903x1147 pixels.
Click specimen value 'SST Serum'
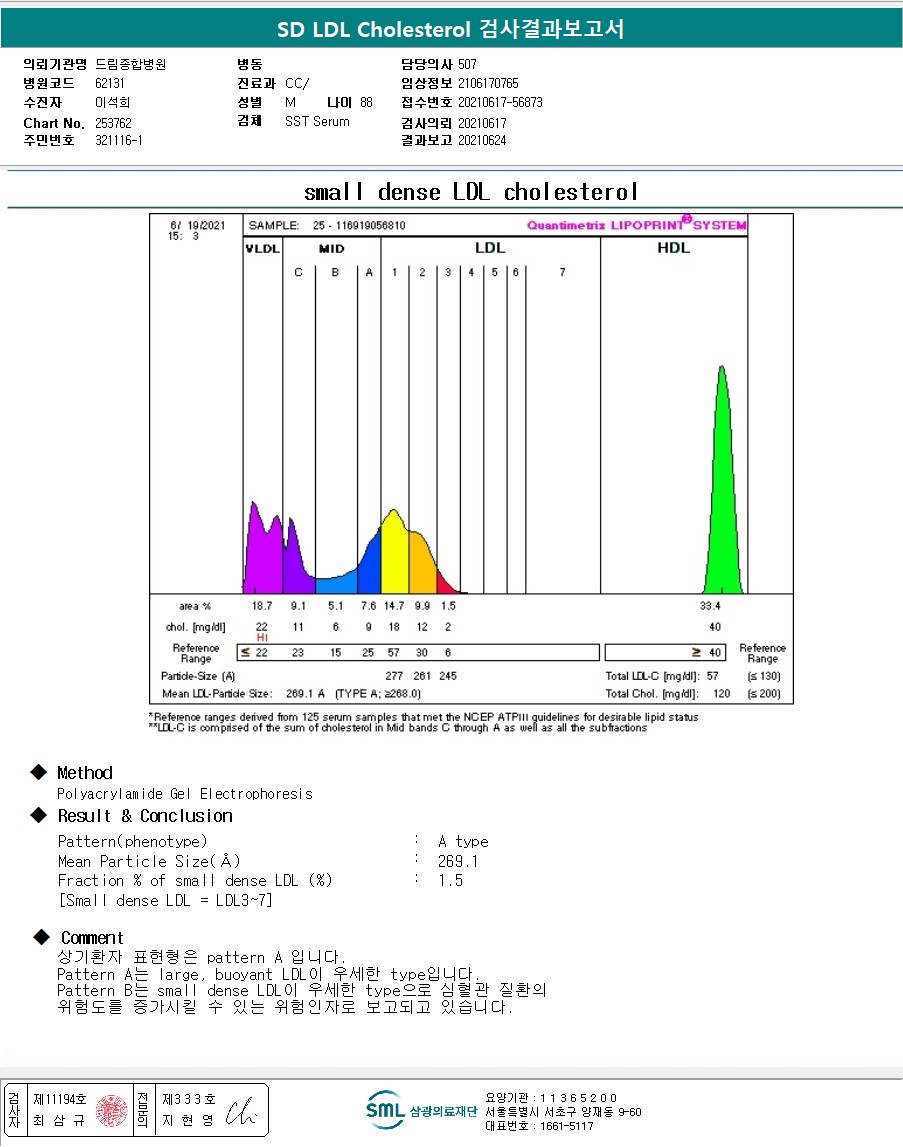tap(317, 121)
